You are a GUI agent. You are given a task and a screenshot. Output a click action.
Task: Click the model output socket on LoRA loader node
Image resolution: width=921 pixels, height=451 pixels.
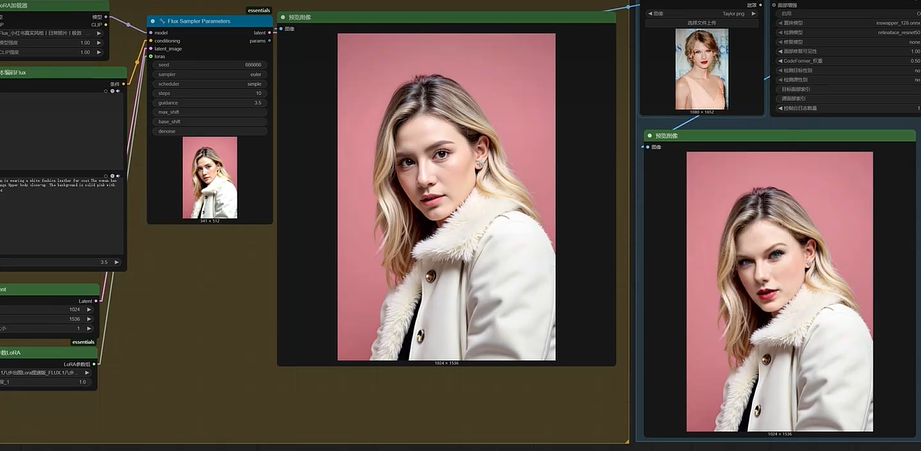click(106, 17)
